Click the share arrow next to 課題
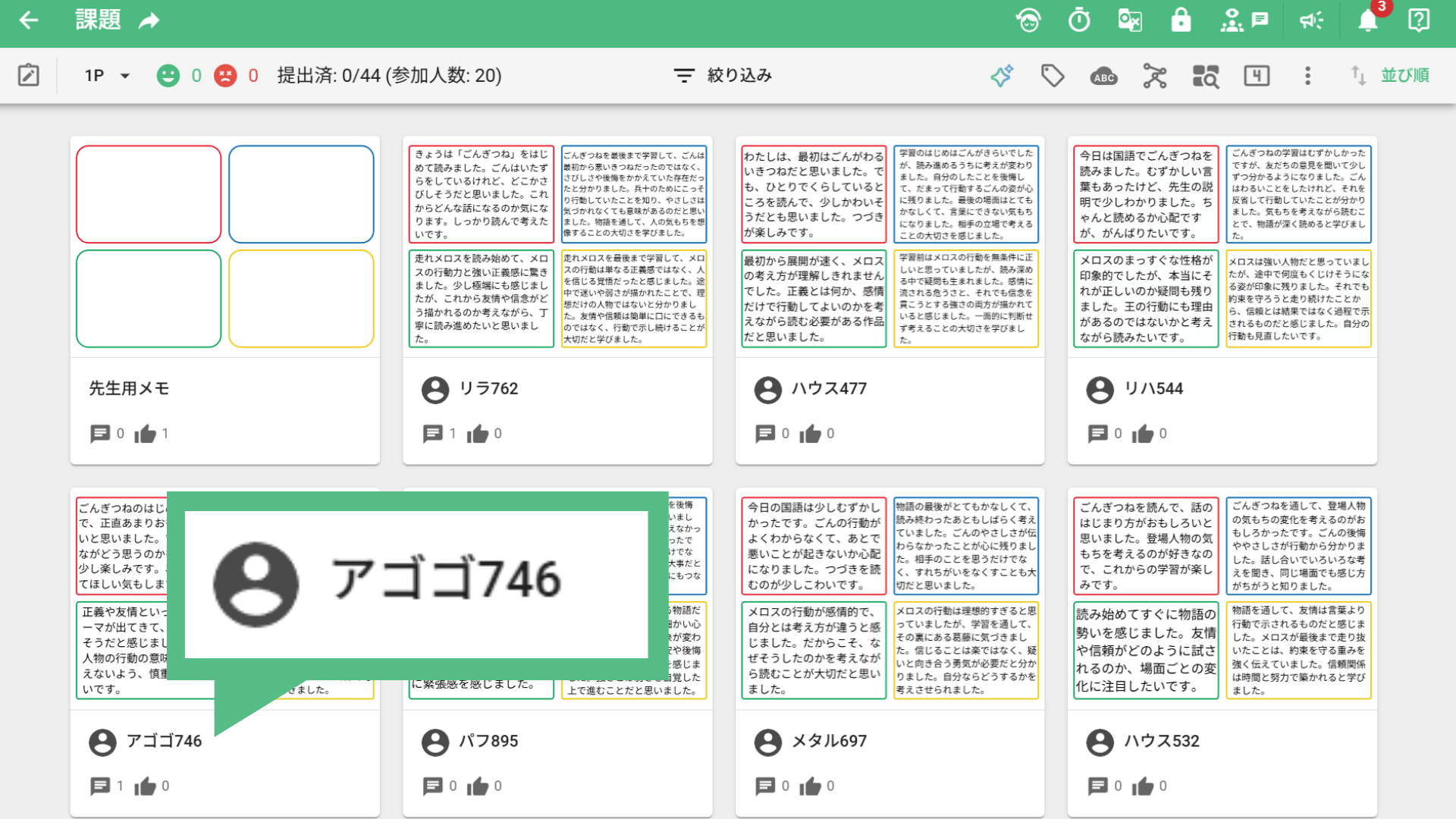 click(x=149, y=20)
